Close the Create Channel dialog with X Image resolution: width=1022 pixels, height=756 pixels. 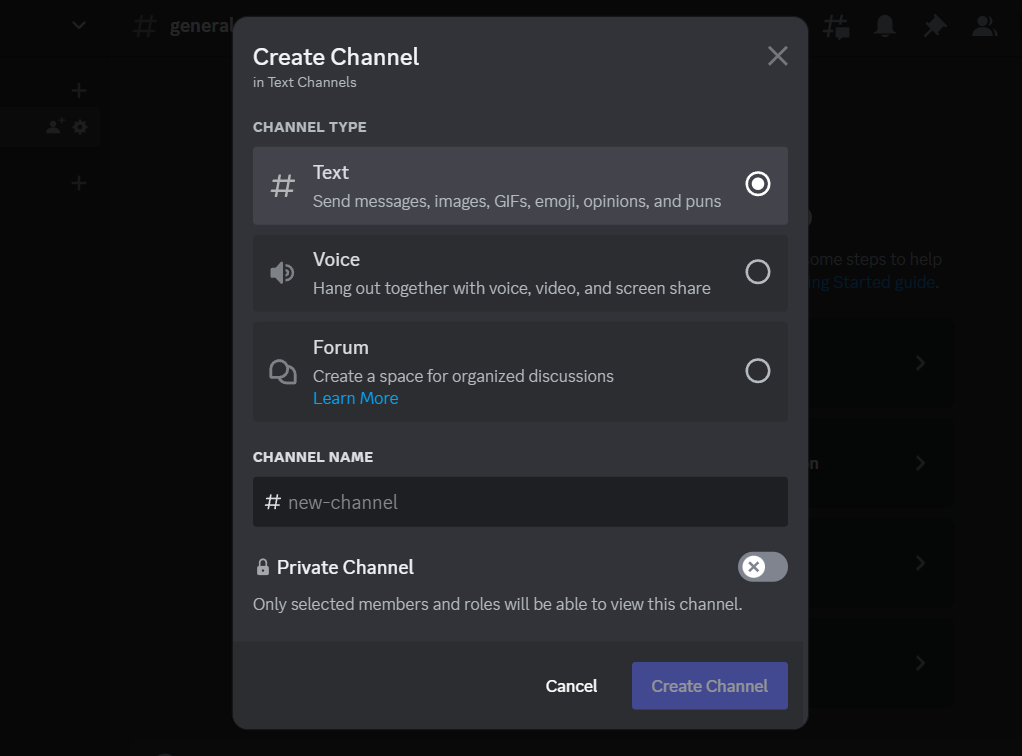click(777, 56)
